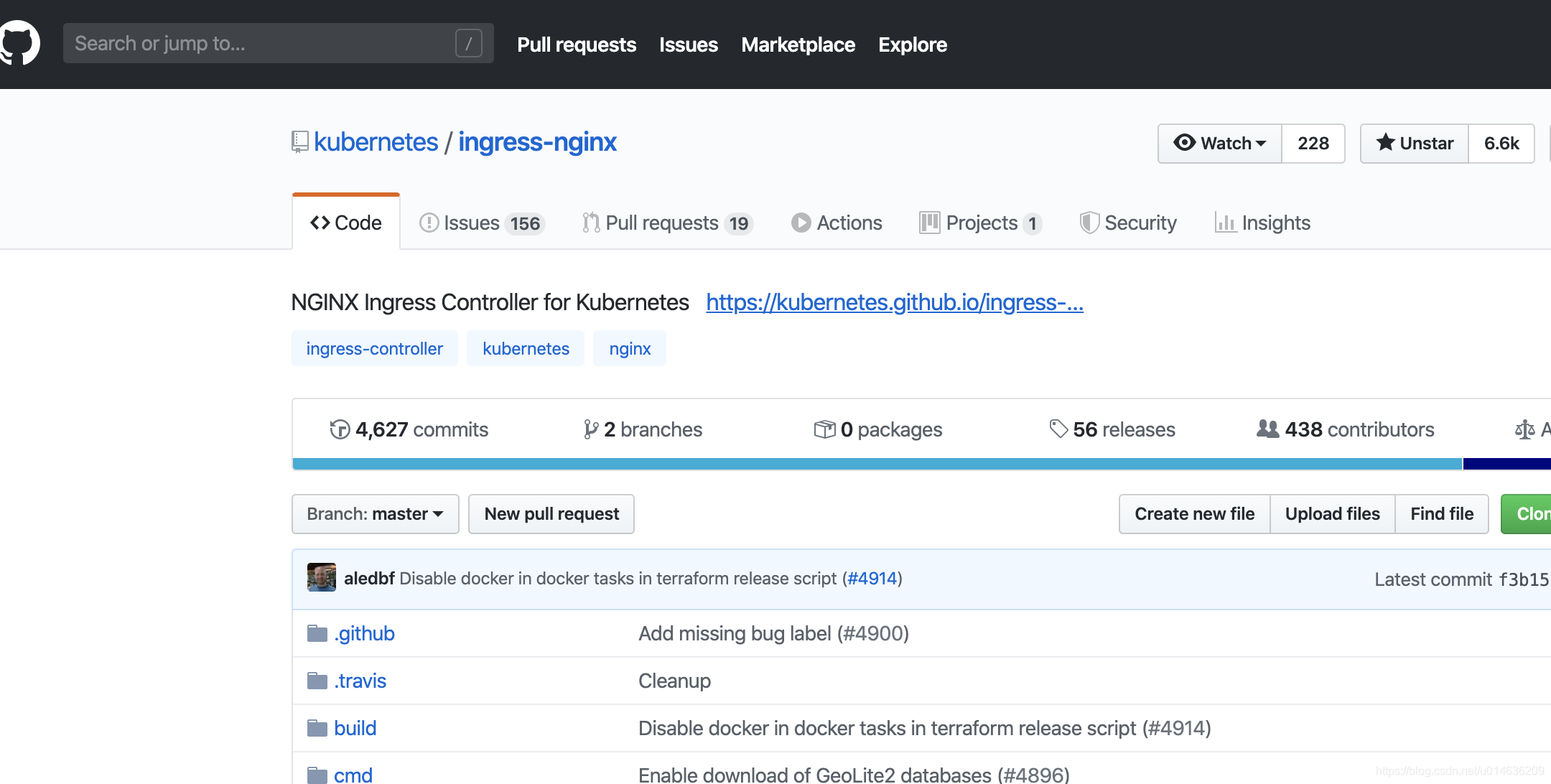The image size is (1551, 784).
Task: Click the slash shortcut icon in search
Action: (x=468, y=43)
